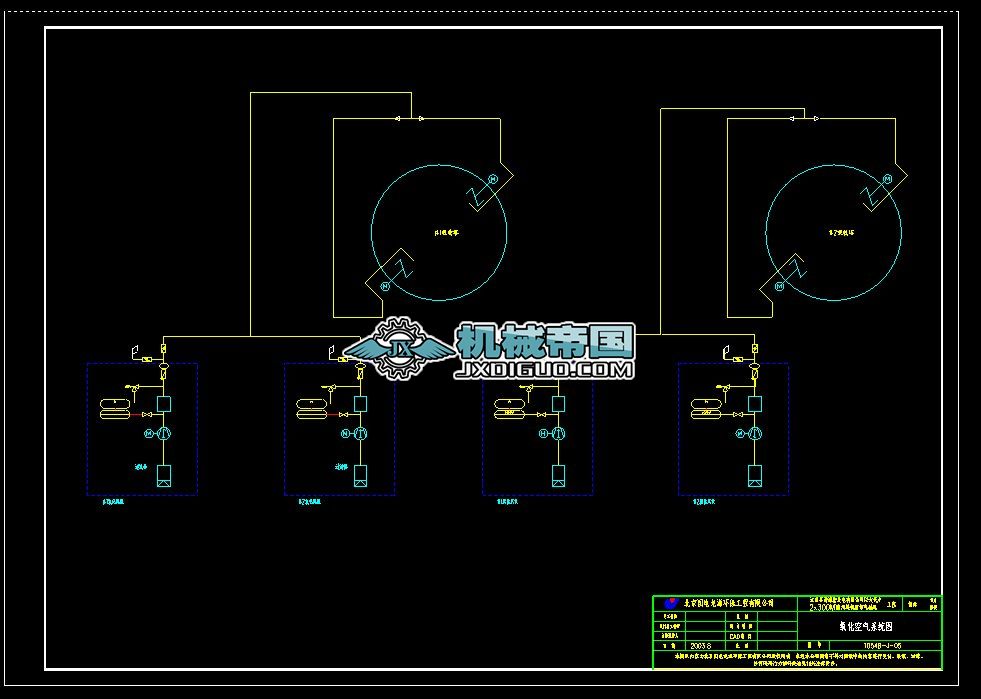
Task: Select the M motor symbol on #1 absorber tower
Action: tap(493, 177)
